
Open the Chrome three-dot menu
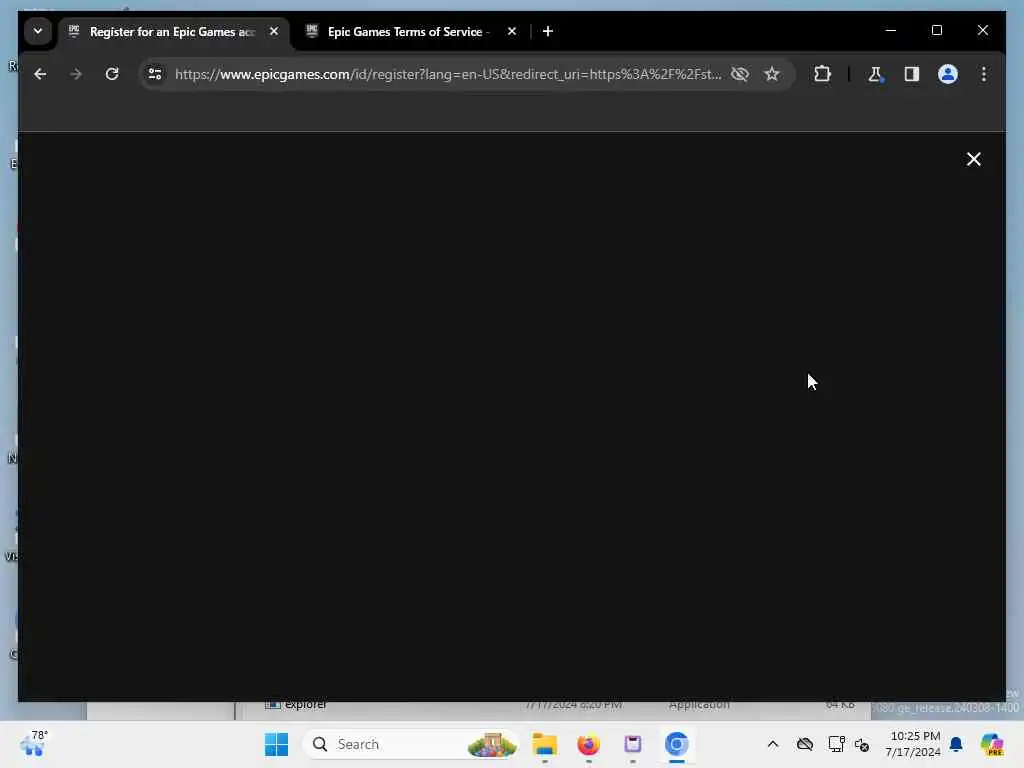[x=984, y=74]
